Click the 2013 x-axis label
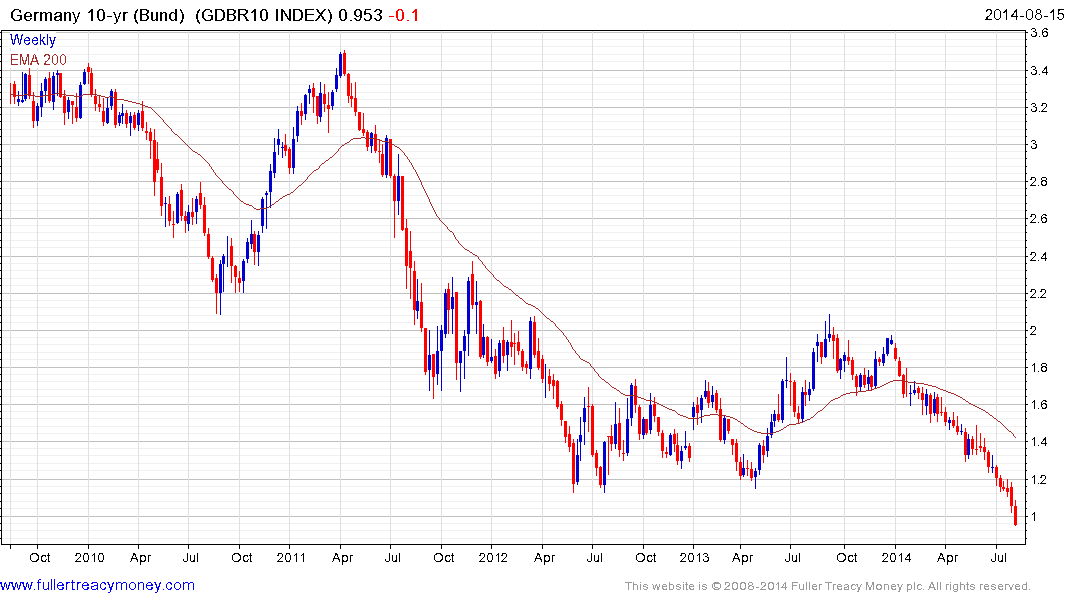The height and width of the screenshot is (600, 1075). 694,557
